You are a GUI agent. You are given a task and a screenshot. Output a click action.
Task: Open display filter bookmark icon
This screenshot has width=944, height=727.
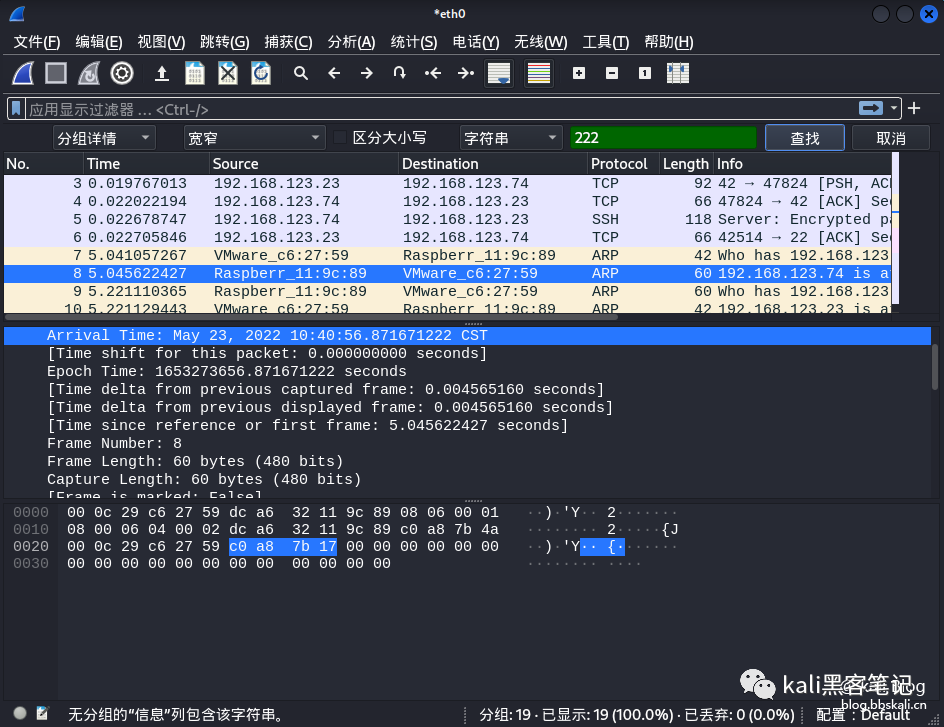[16, 109]
